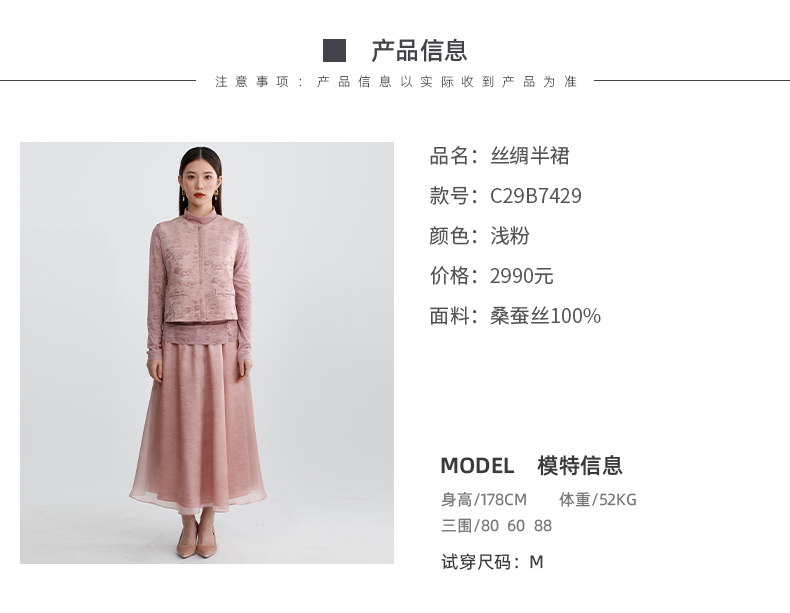Click the dark square icon beside 产品信息
Screen dimensions: 790x613
pos(334,50)
